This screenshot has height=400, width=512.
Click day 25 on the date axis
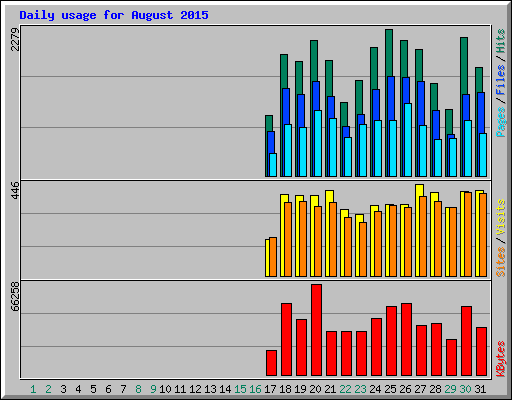click(x=390, y=389)
